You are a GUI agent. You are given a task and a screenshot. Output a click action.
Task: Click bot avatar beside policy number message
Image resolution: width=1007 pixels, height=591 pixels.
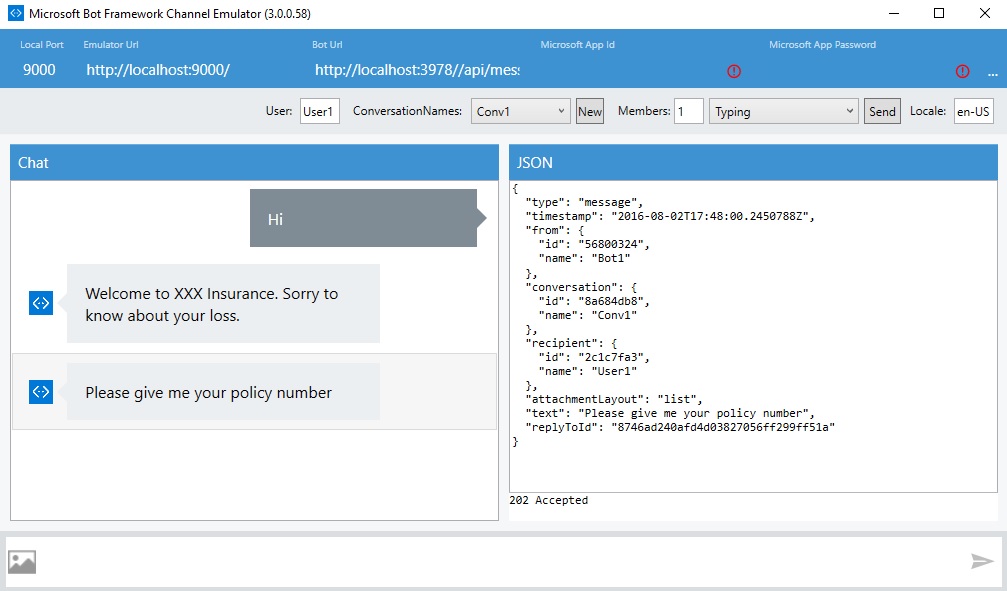click(40, 392)
